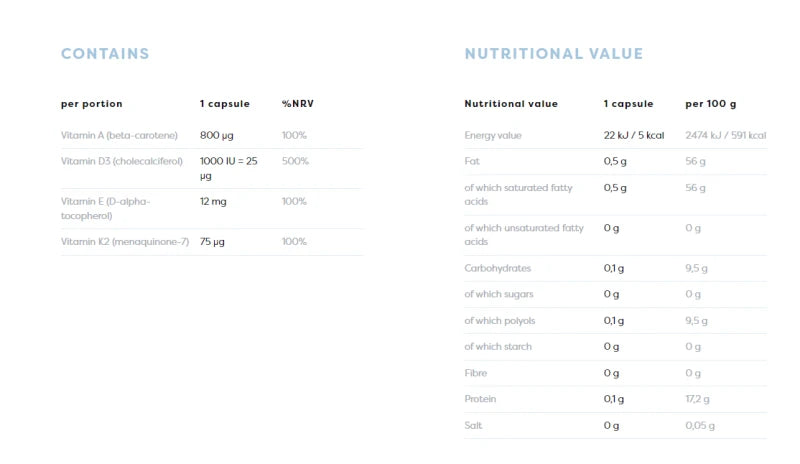
Task: Click the 22 kJ / 5 kcal value
Action: pyautogui.click(x=634, y=135)
